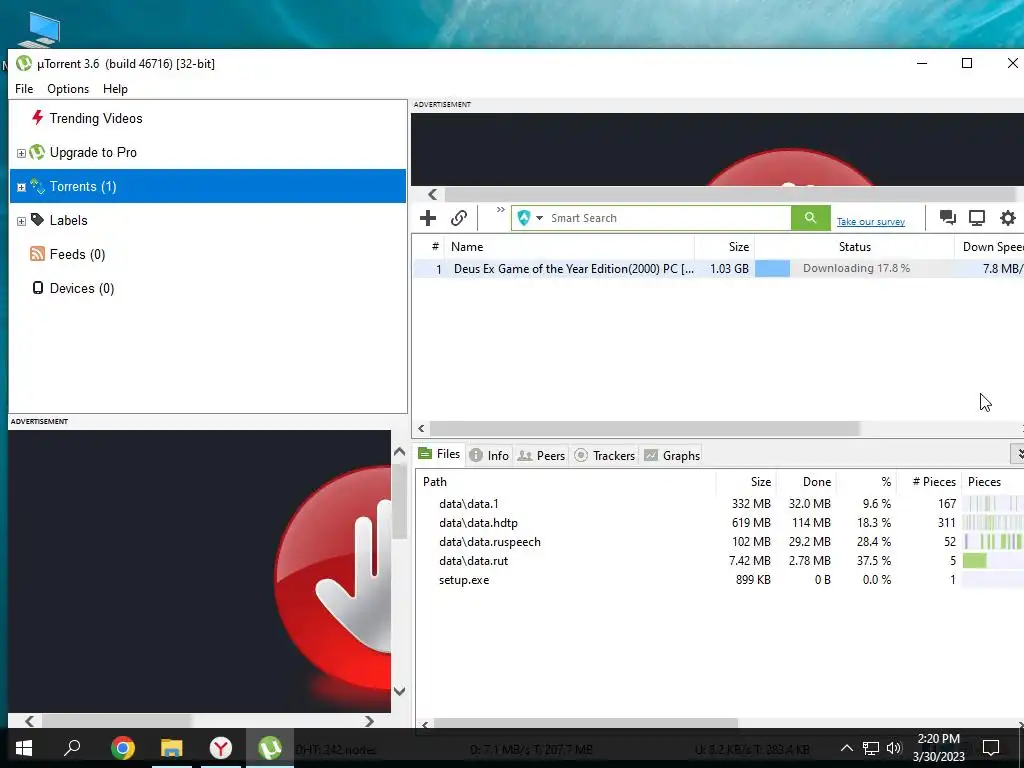Select the data\data.ruspeech file row
The height and width of the screenshot is (768, 1024).
tap(720, 541)
